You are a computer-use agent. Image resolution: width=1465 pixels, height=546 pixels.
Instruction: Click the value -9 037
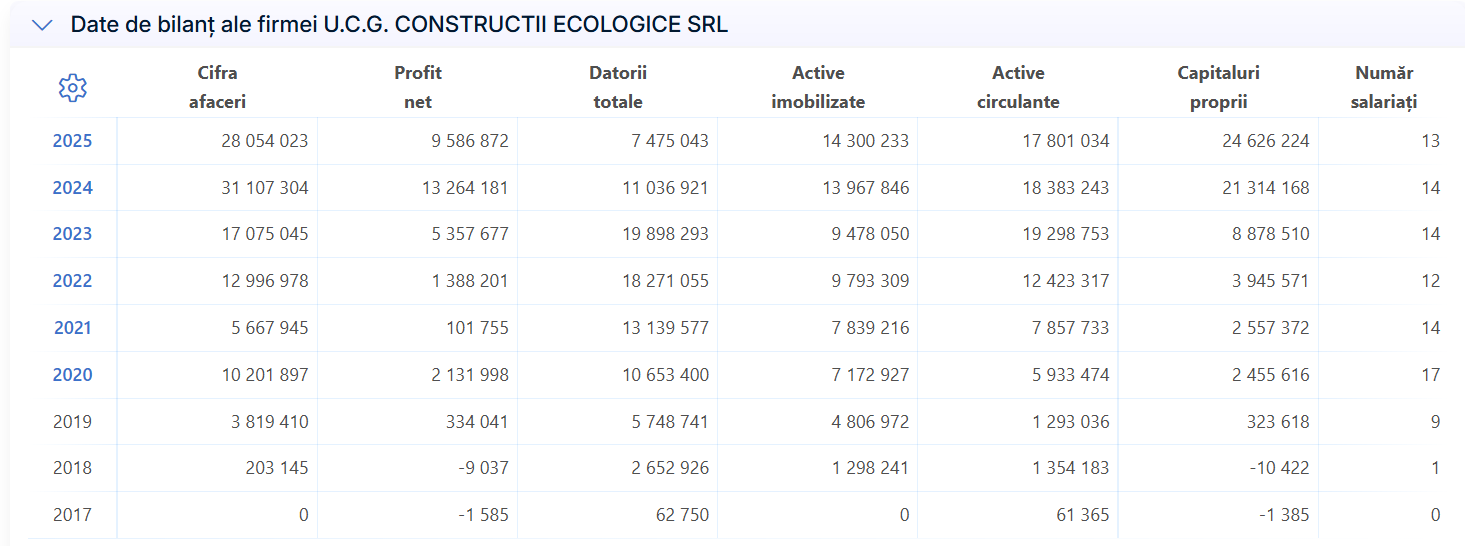tap(482, 468)
